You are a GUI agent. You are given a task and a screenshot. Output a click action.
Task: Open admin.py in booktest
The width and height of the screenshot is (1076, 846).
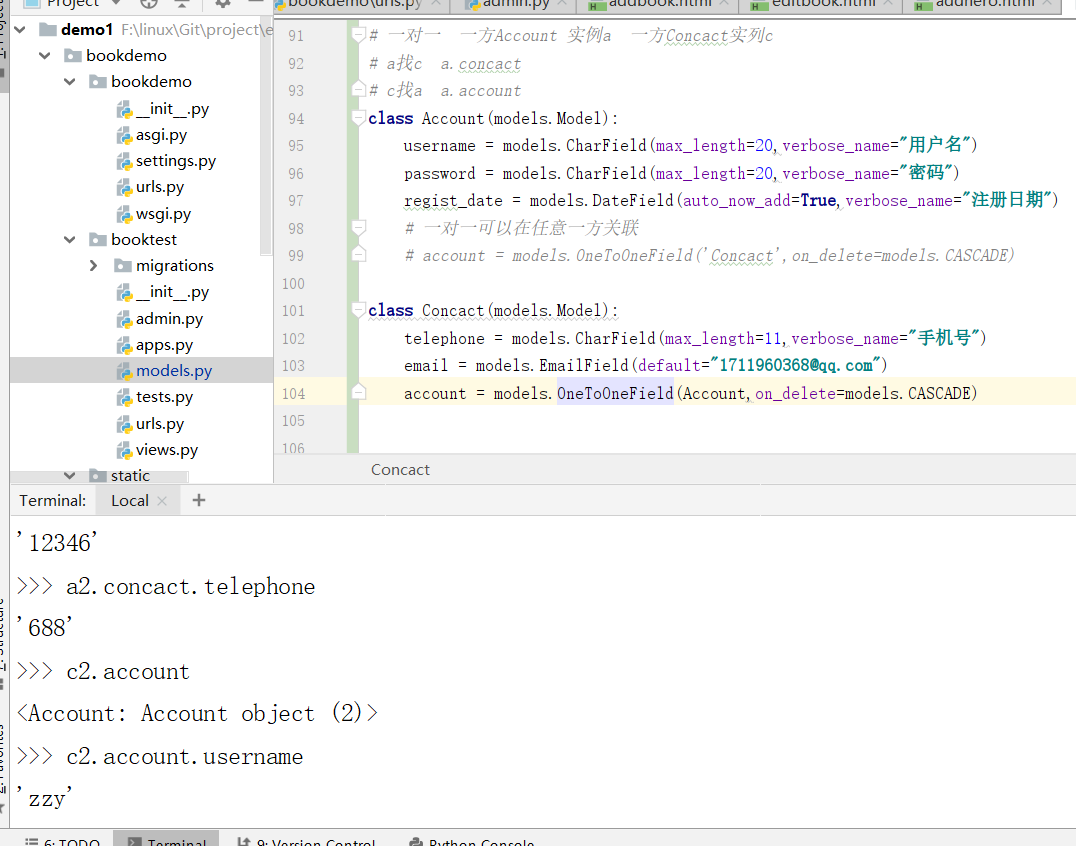tap(169, 318)
